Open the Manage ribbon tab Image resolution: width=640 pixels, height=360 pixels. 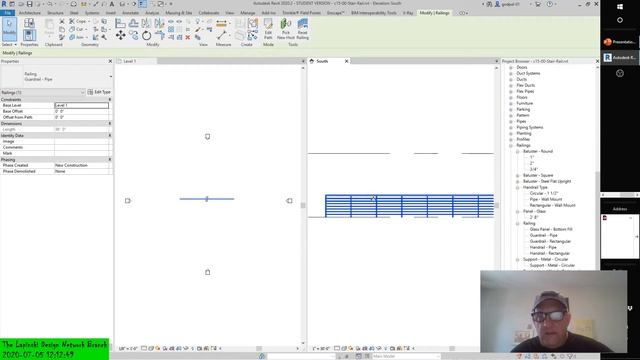247,13
